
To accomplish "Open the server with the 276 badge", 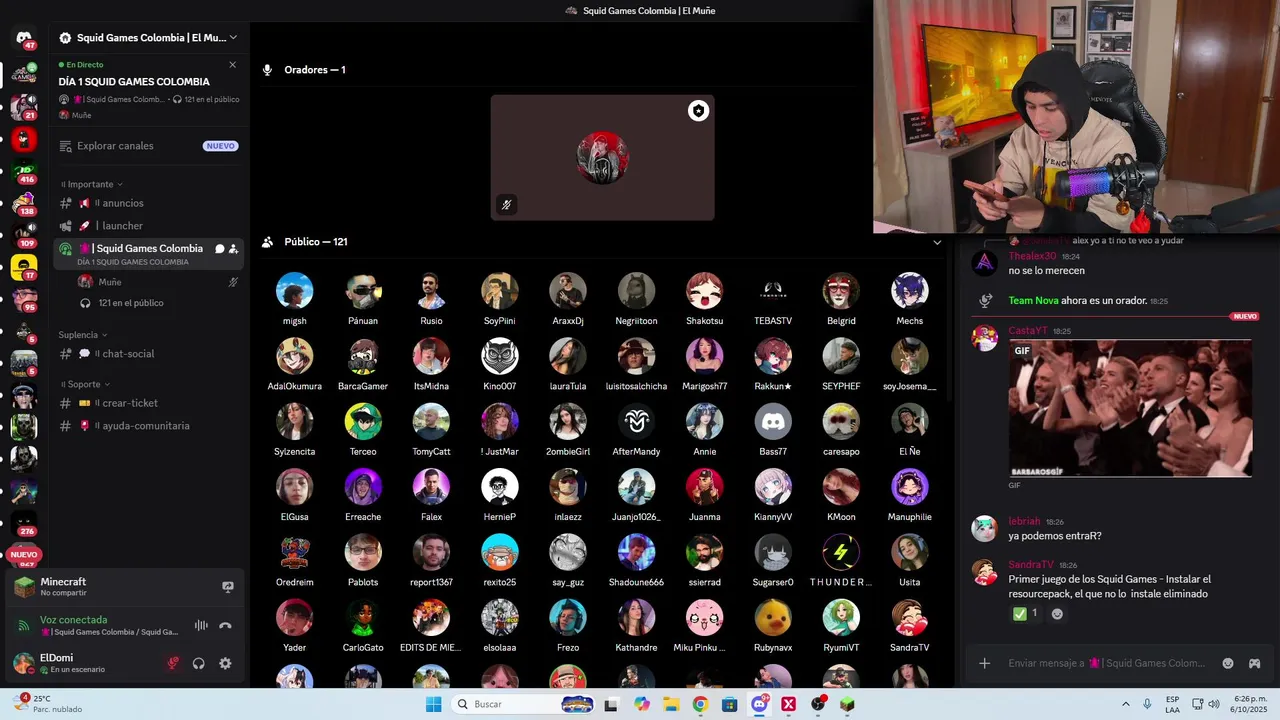I will pos(24,522).
